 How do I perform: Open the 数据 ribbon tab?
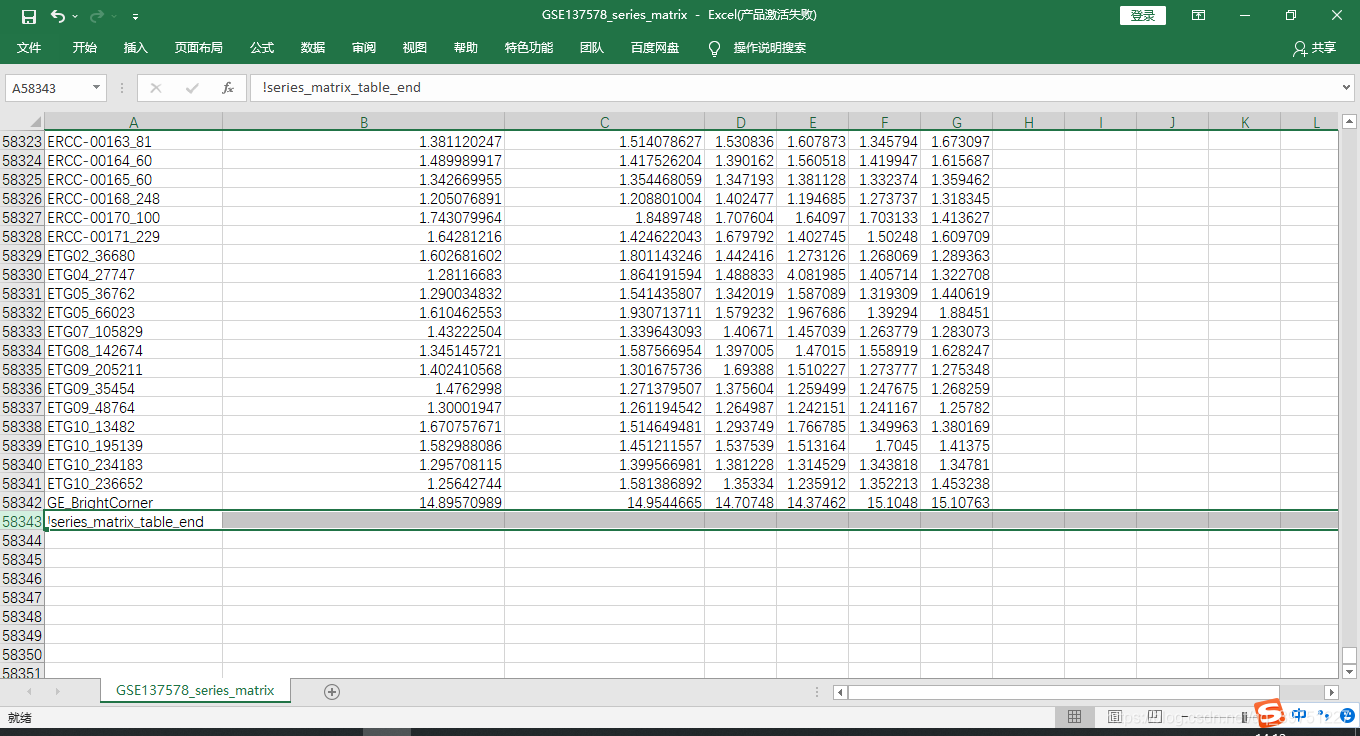313,48
